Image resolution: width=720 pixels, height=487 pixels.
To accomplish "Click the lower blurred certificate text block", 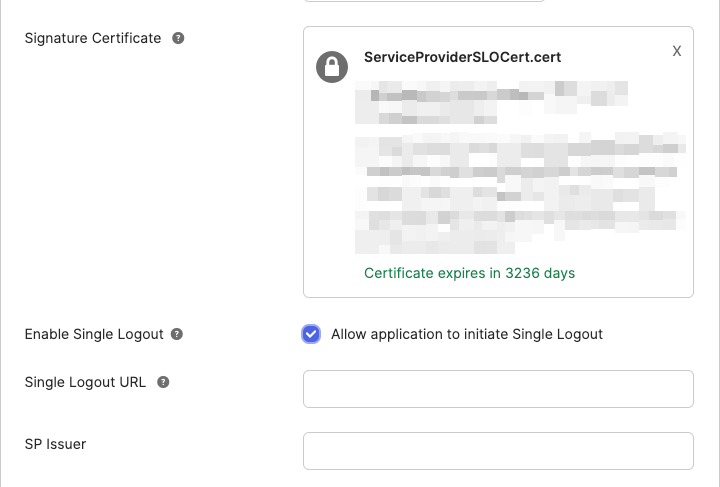I will (520, 190).
